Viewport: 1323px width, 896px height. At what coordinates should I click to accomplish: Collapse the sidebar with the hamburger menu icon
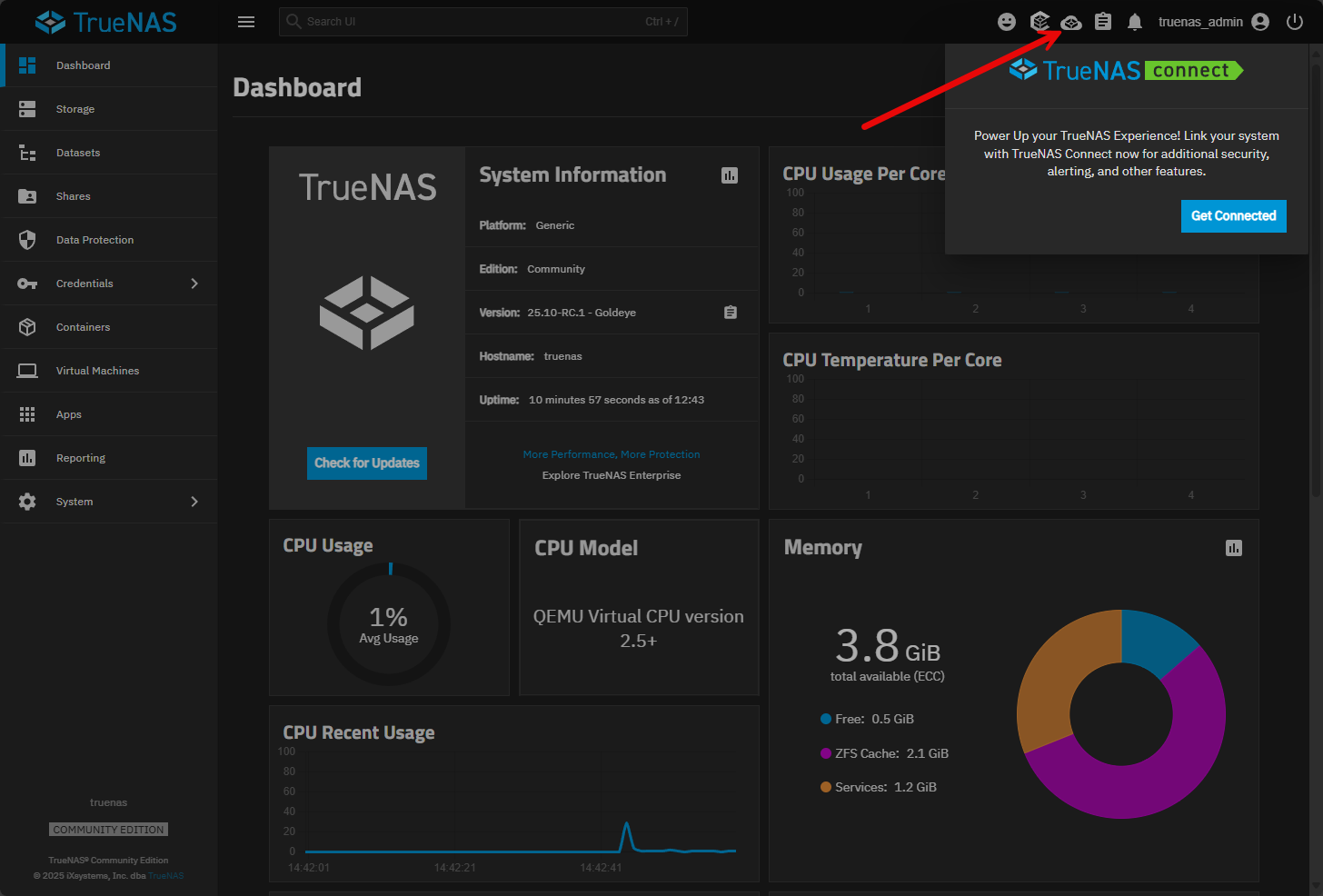(x=245, y=22)
